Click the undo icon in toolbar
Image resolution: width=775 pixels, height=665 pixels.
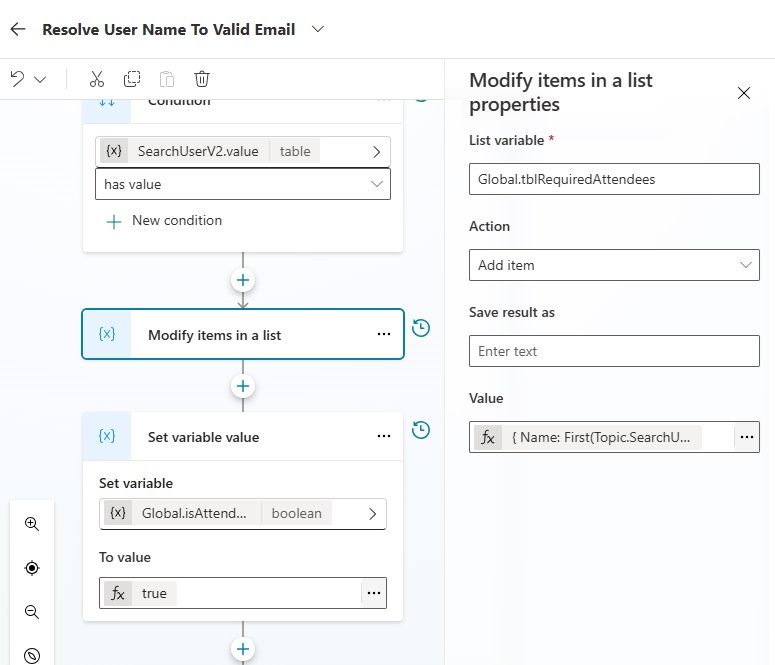click(x=17, y=79)
